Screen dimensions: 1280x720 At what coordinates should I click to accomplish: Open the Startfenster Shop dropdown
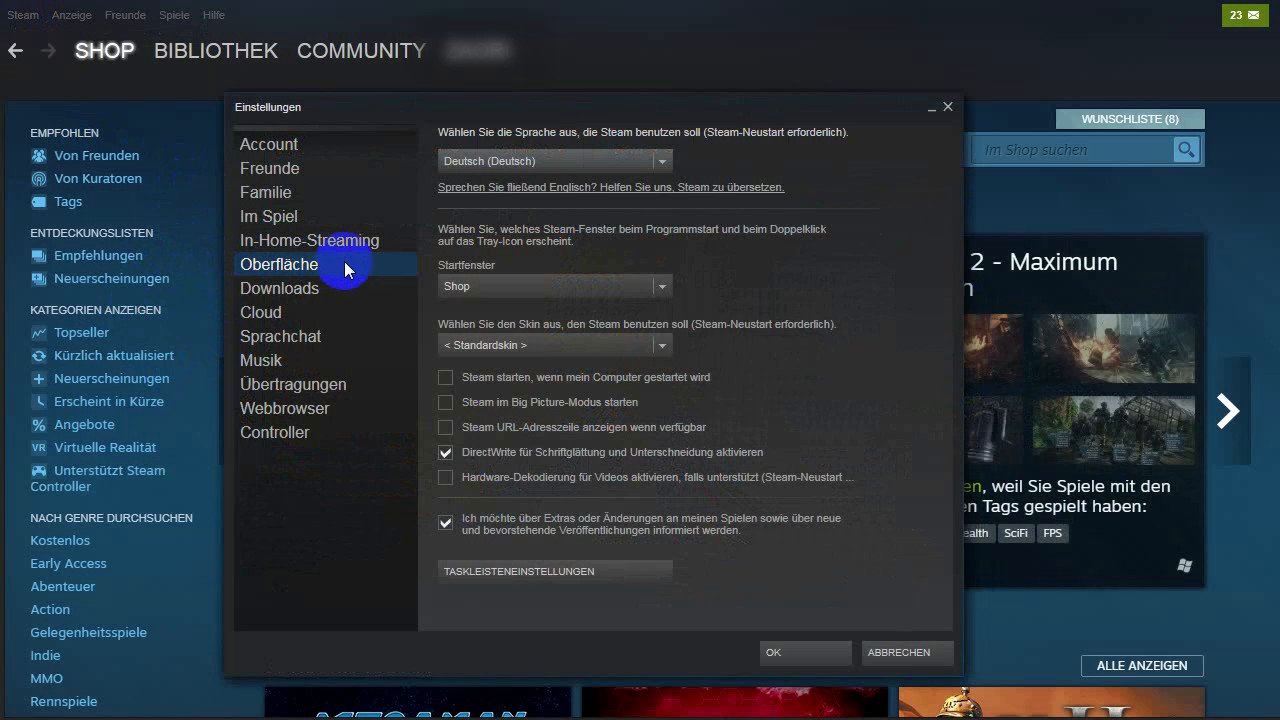[x=555, y=286]
